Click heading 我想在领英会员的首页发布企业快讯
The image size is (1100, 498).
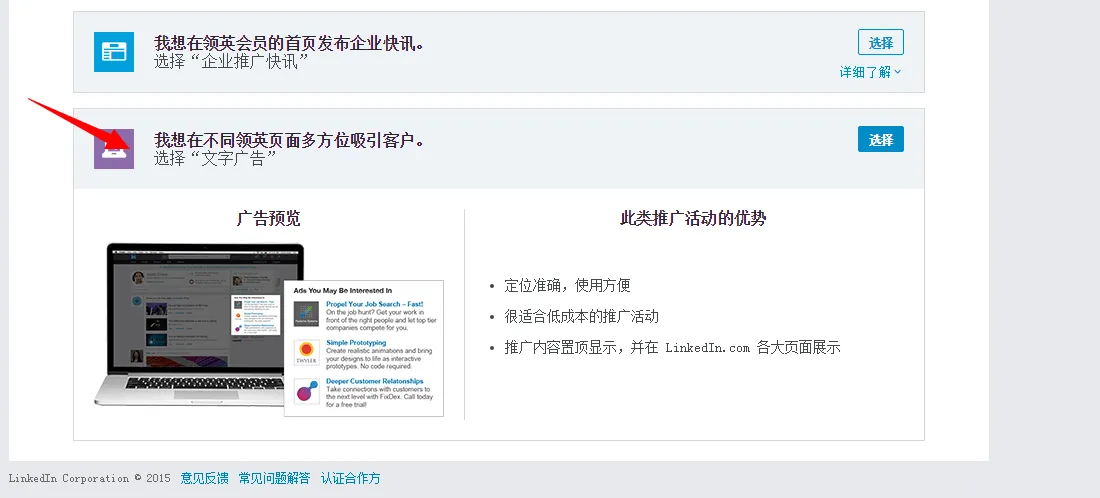point(289,43)
